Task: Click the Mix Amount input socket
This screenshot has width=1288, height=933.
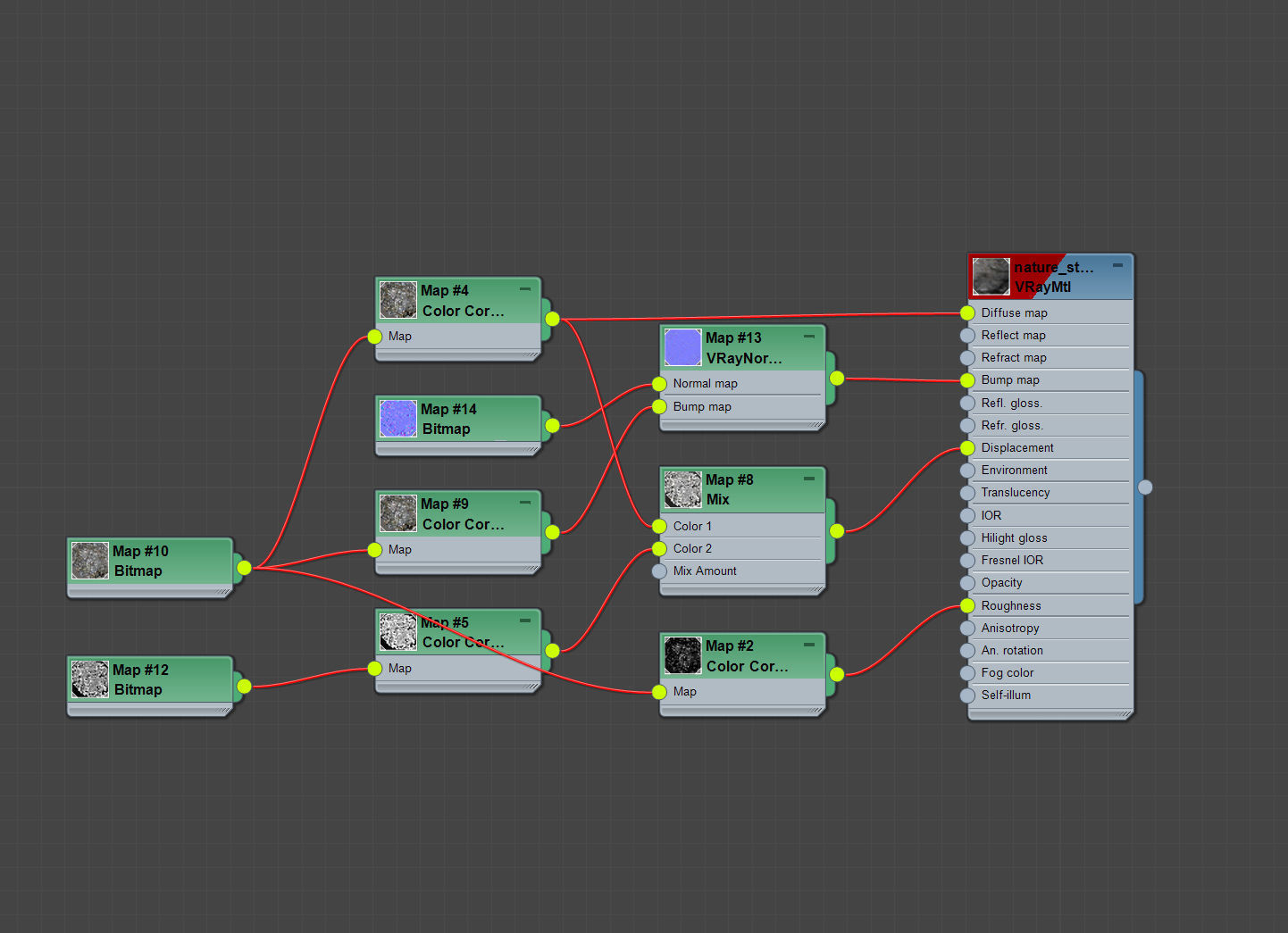Action: (x=659, y=571)
